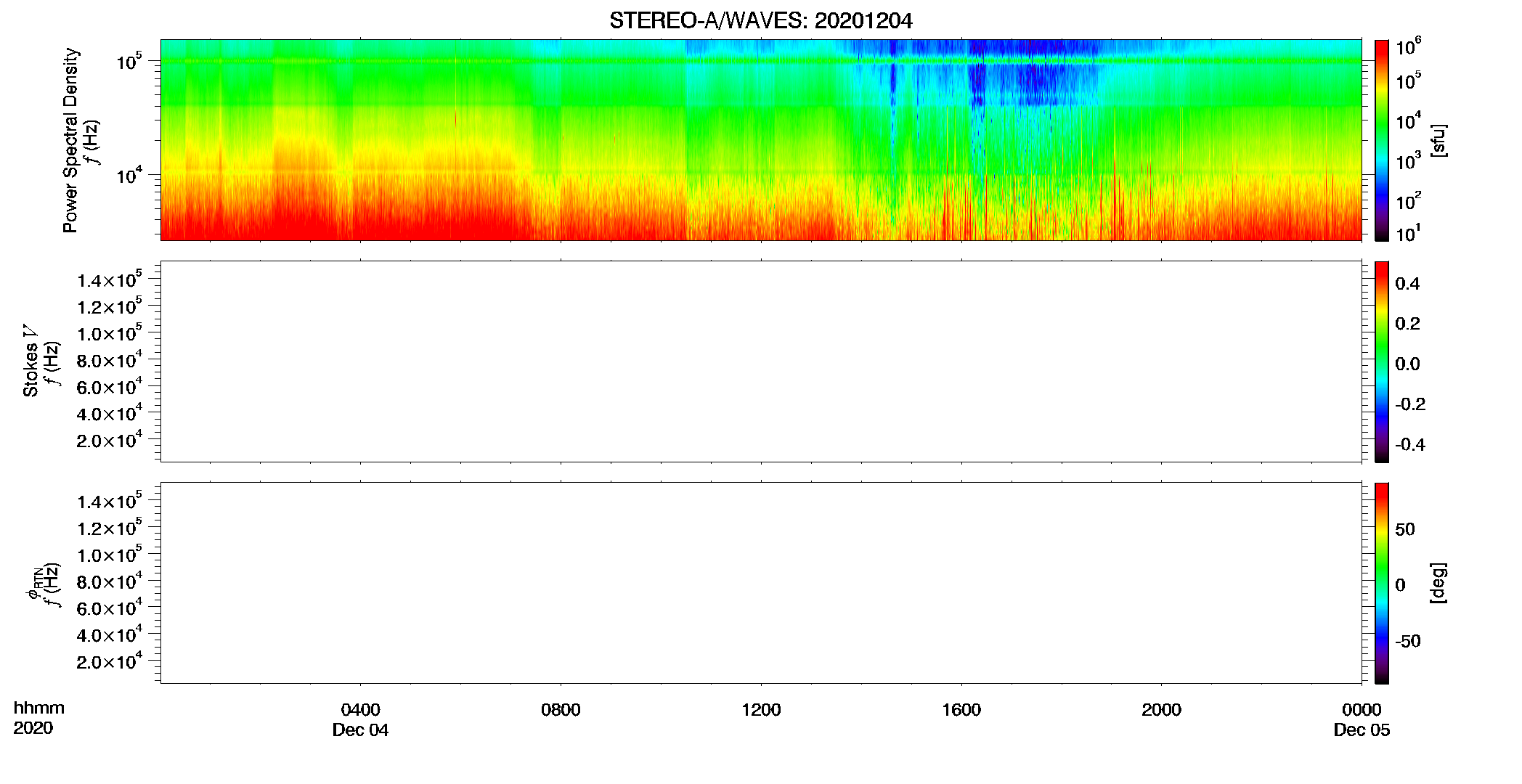The height and width of the screenshot is (784, 1522).
Task: Click the '1600' time axis tick label
Action: pos(961,710)
